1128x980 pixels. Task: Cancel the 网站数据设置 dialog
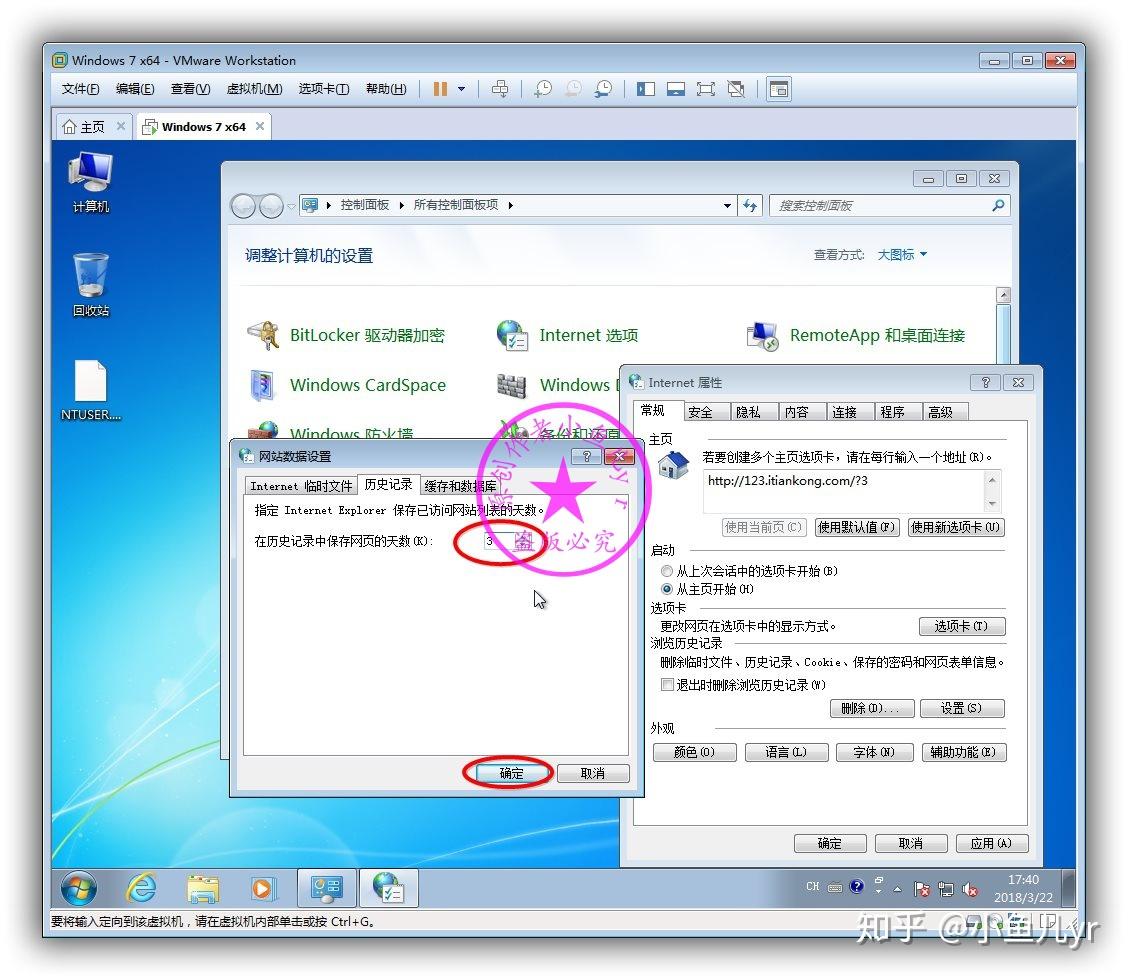593,773
